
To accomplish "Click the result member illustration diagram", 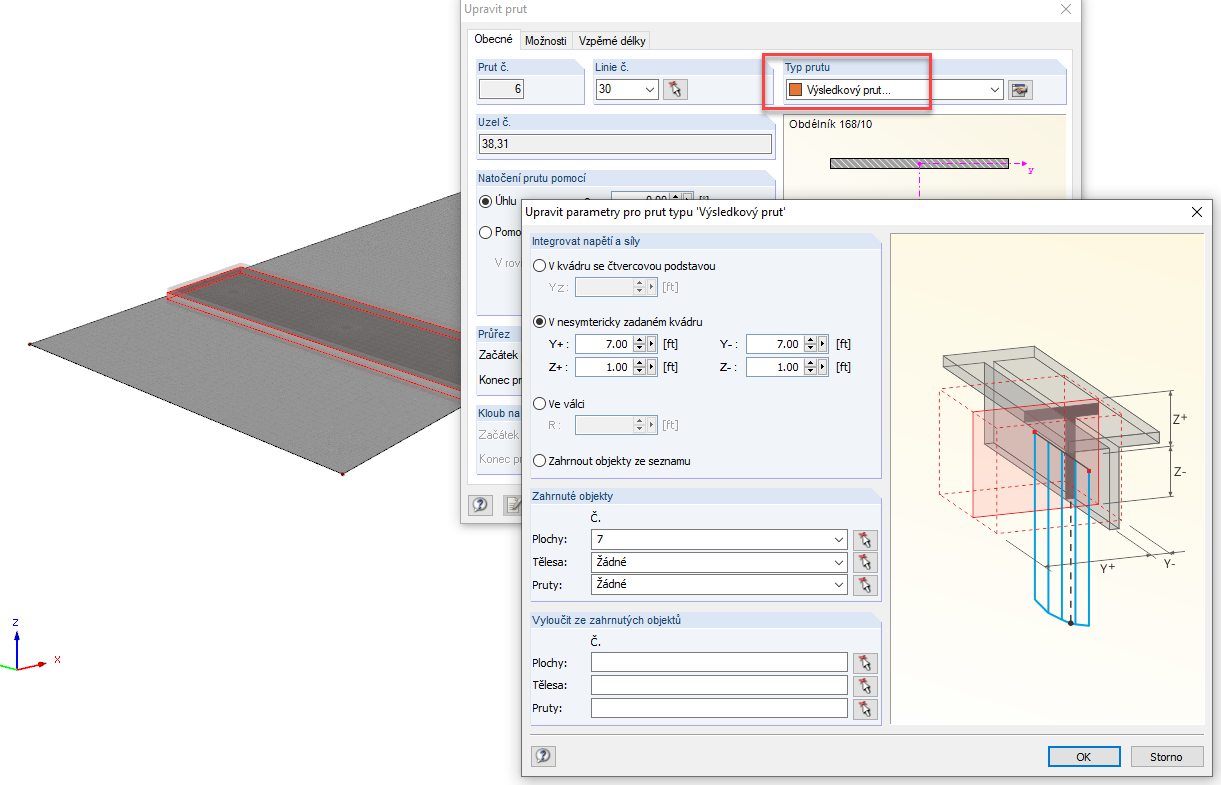I will pos(1046,478).
